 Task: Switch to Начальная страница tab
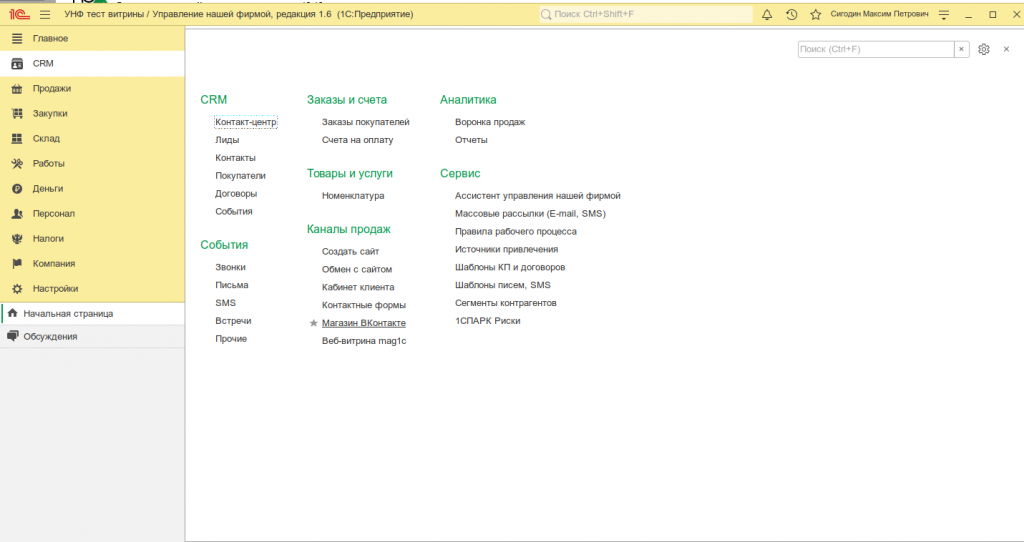click(x=92, y=313)
